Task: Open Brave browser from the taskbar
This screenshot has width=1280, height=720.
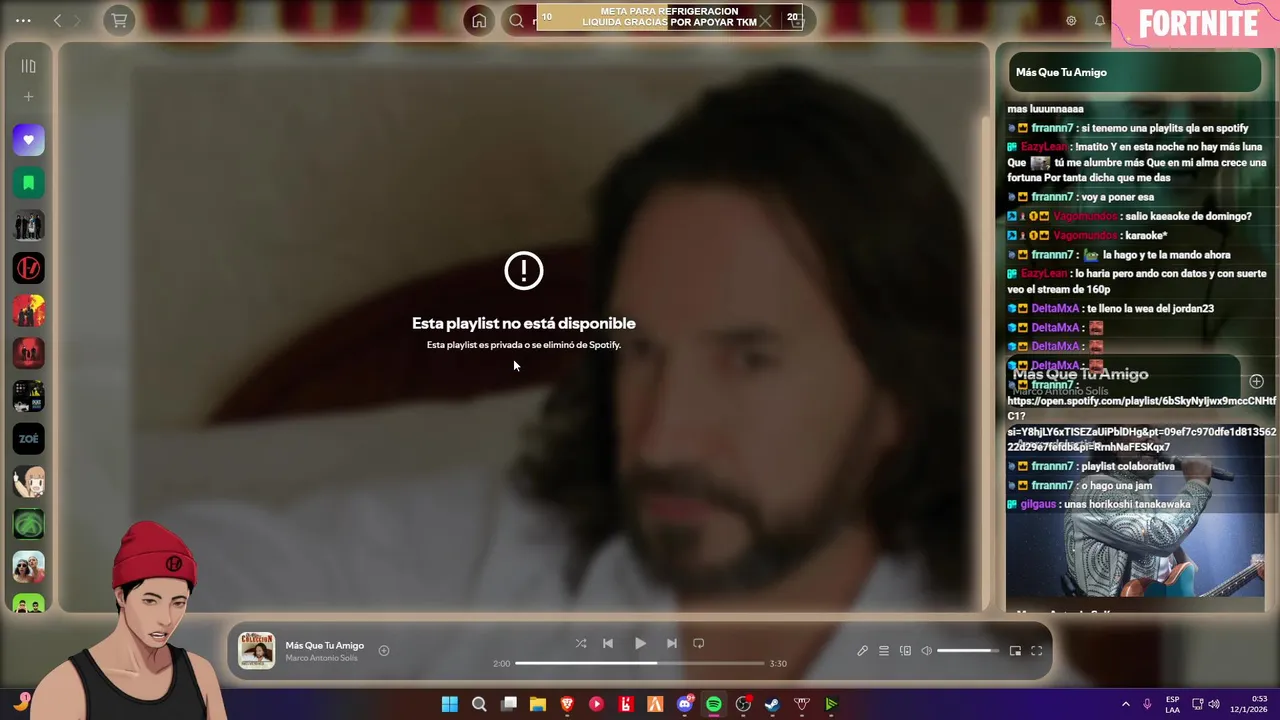Action: coord(567,704)
